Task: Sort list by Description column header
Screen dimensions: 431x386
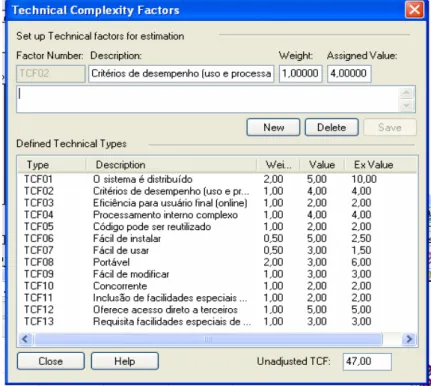Action: tap(171, 165)
